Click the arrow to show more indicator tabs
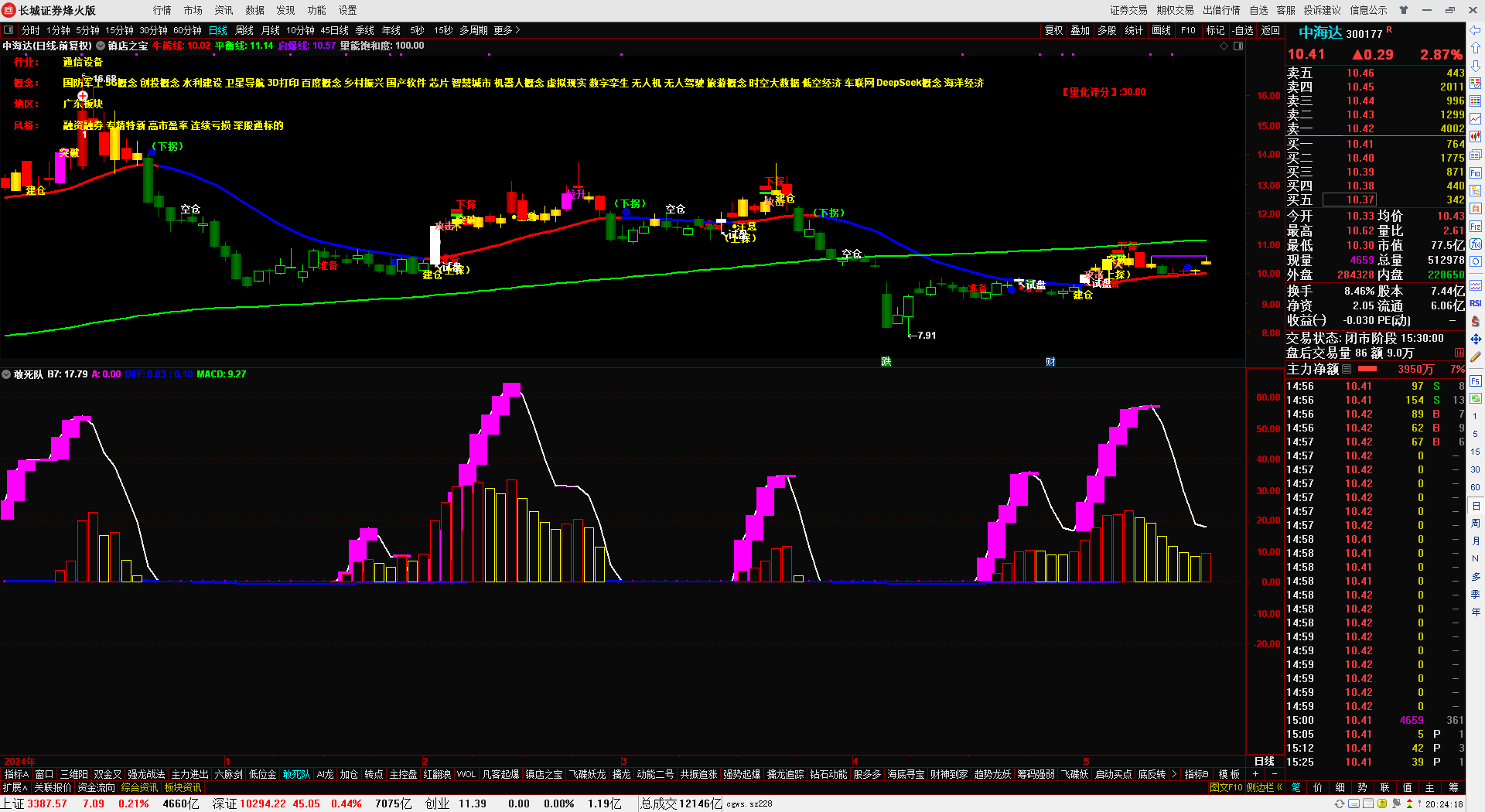The width and height of the screenshot is (1485, 812). [x=1175, y=774]
